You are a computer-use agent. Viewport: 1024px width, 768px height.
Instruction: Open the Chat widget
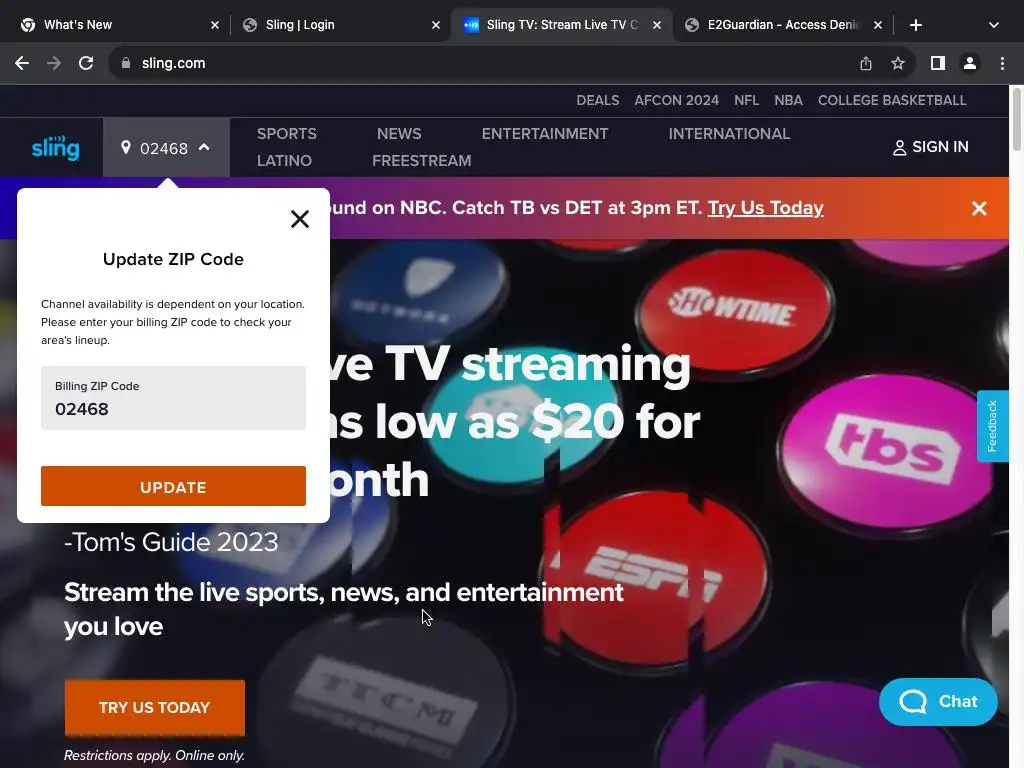938,701
